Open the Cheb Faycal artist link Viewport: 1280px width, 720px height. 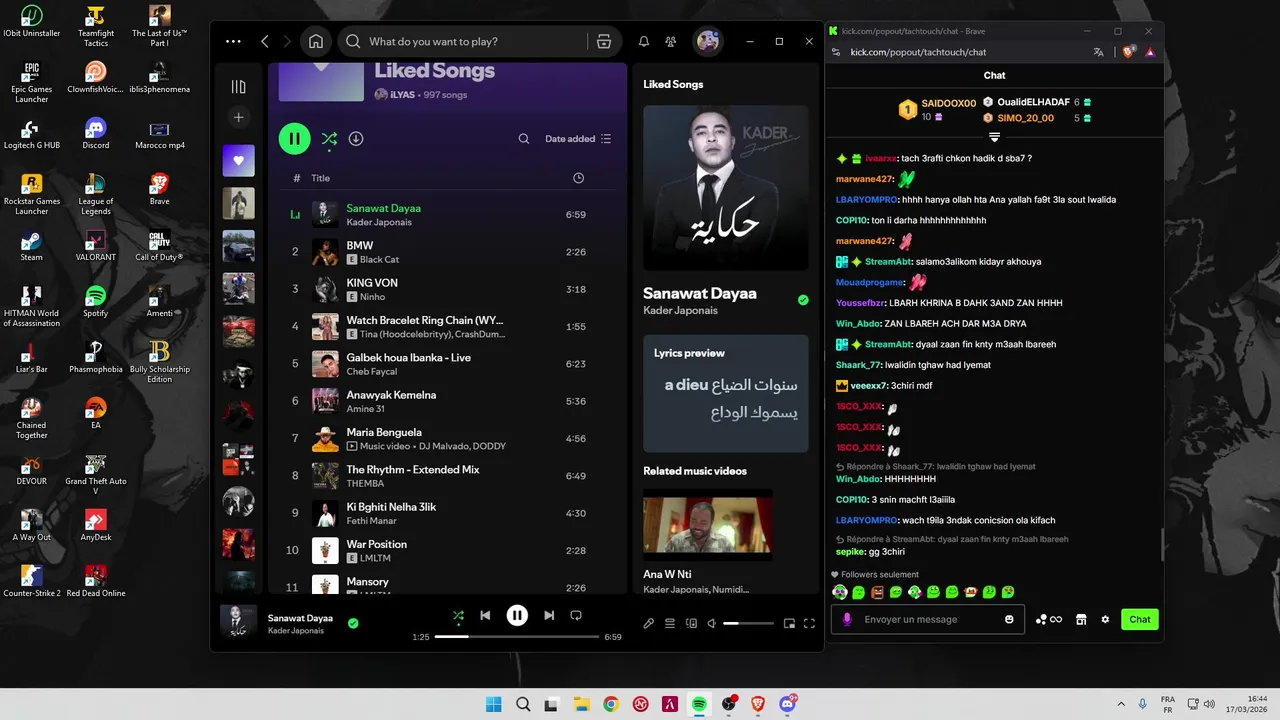pos(372,372)
